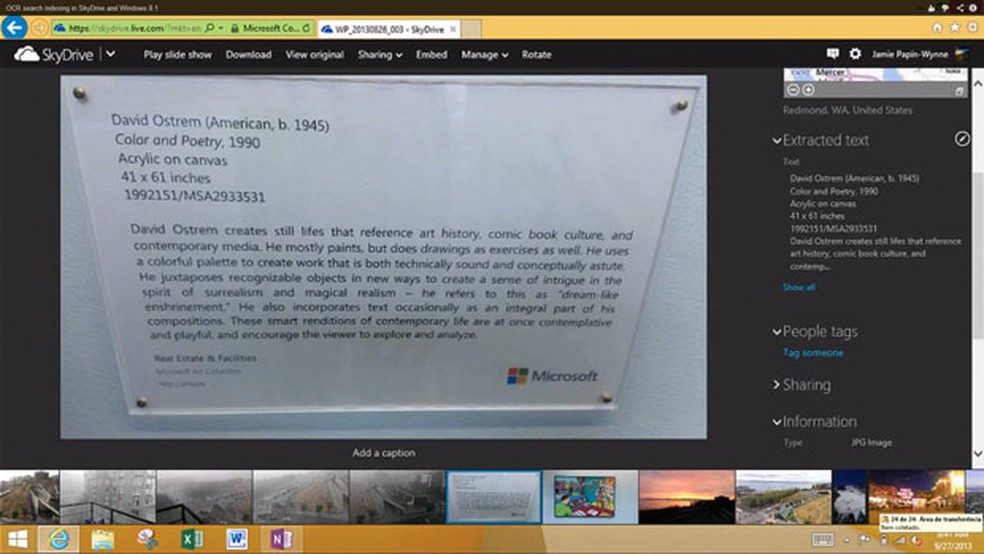Click the main plaque photo
This screenshot has height=554, width=984.
point(383,257)
